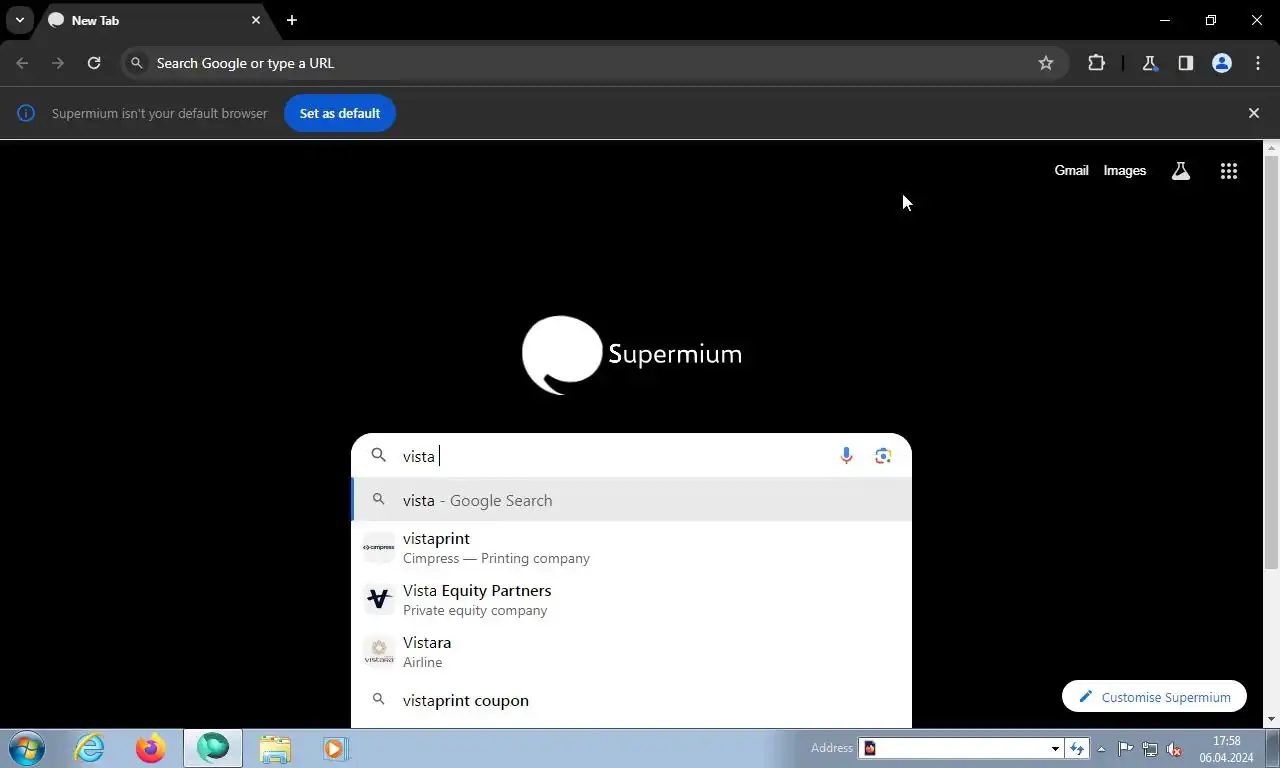
Task: Open the Windows Start button
Action: pyautogui.click(x=27, y=748)
